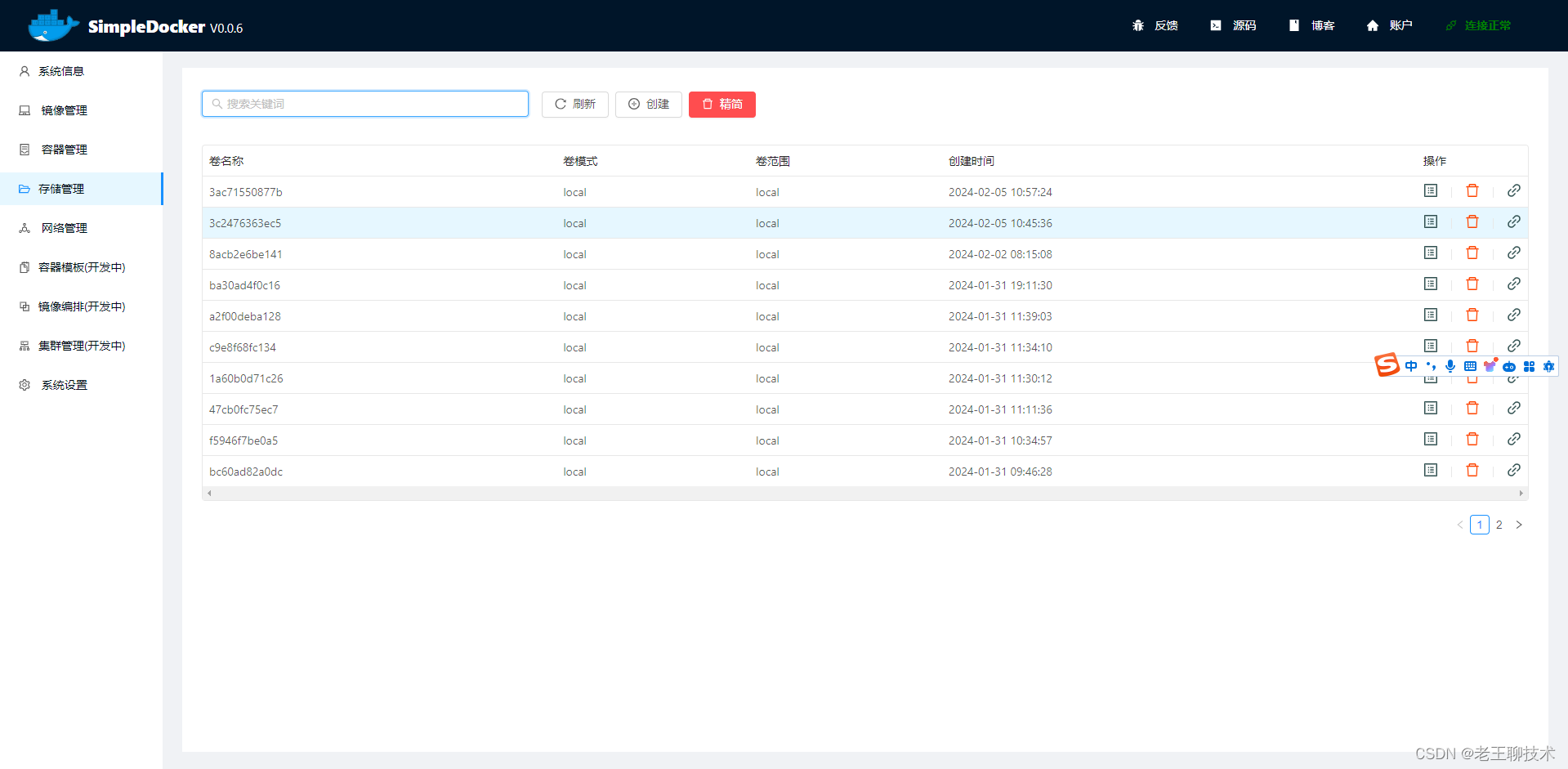Screen dimensions: 1568x769
Task: Click the 源码 source code icon
Action: (x=1215, y=25)
